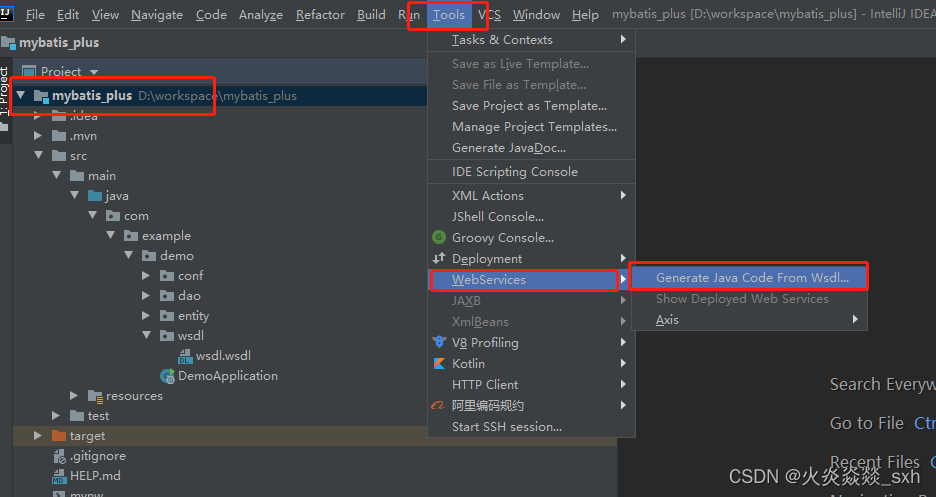Click the Kotlin logo icon
The height and width of the screenshot is (497, 936).
pyautogui.click(x=439, y=363)
